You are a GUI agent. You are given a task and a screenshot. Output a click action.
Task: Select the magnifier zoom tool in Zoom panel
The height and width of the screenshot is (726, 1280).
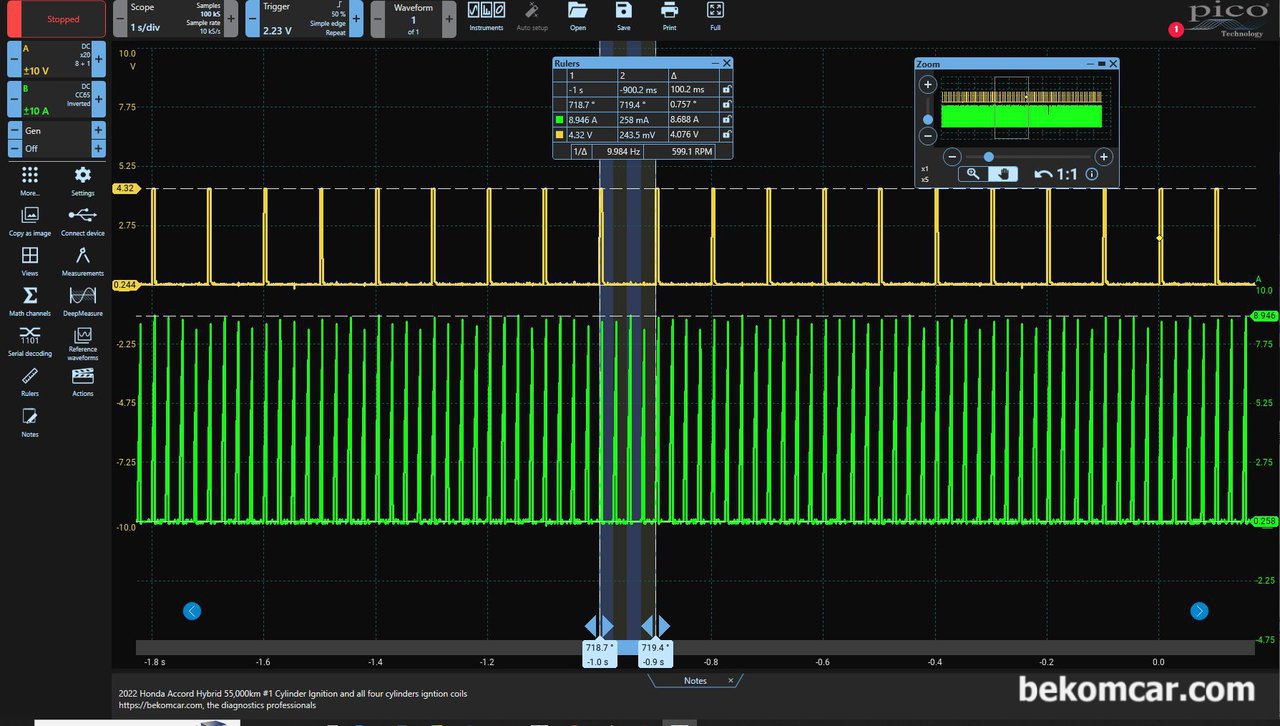973,174
